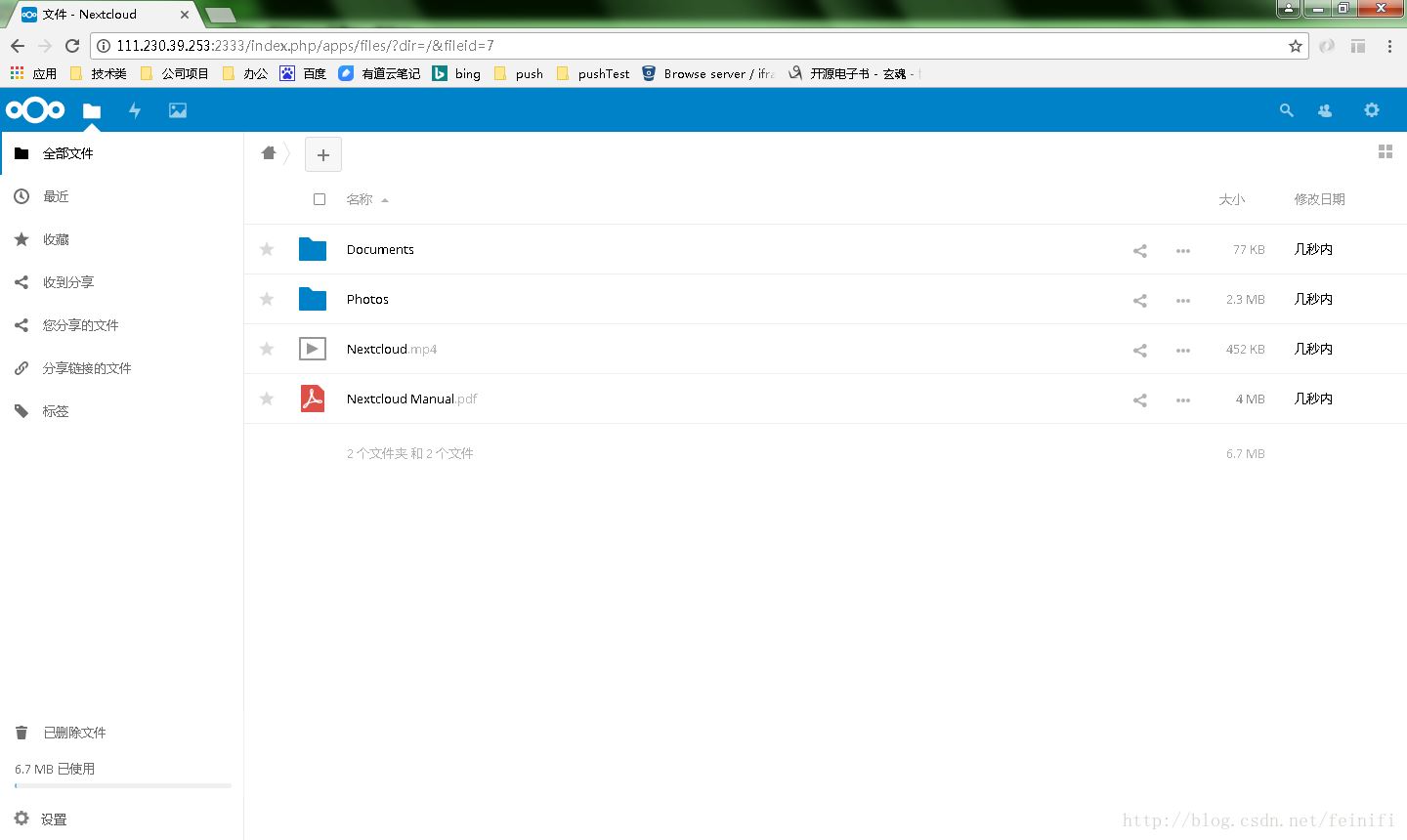Open the Photos folder
The width and height of the screenshot is (1407, 840).
(367, 299)
